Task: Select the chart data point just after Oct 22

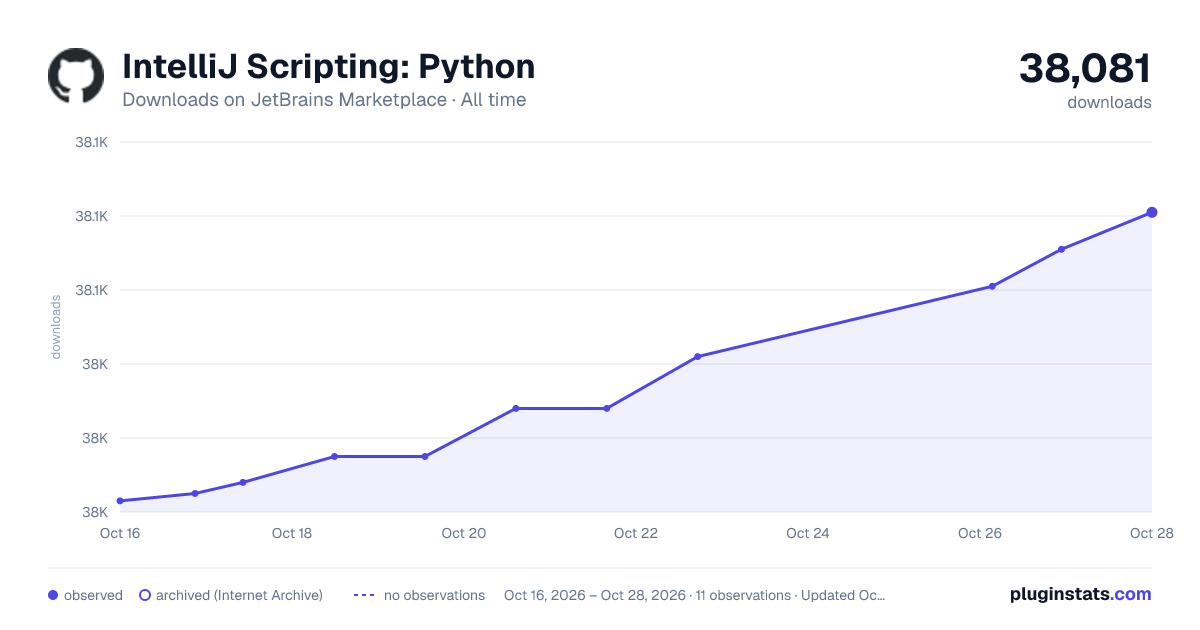Action: point(697,356)
